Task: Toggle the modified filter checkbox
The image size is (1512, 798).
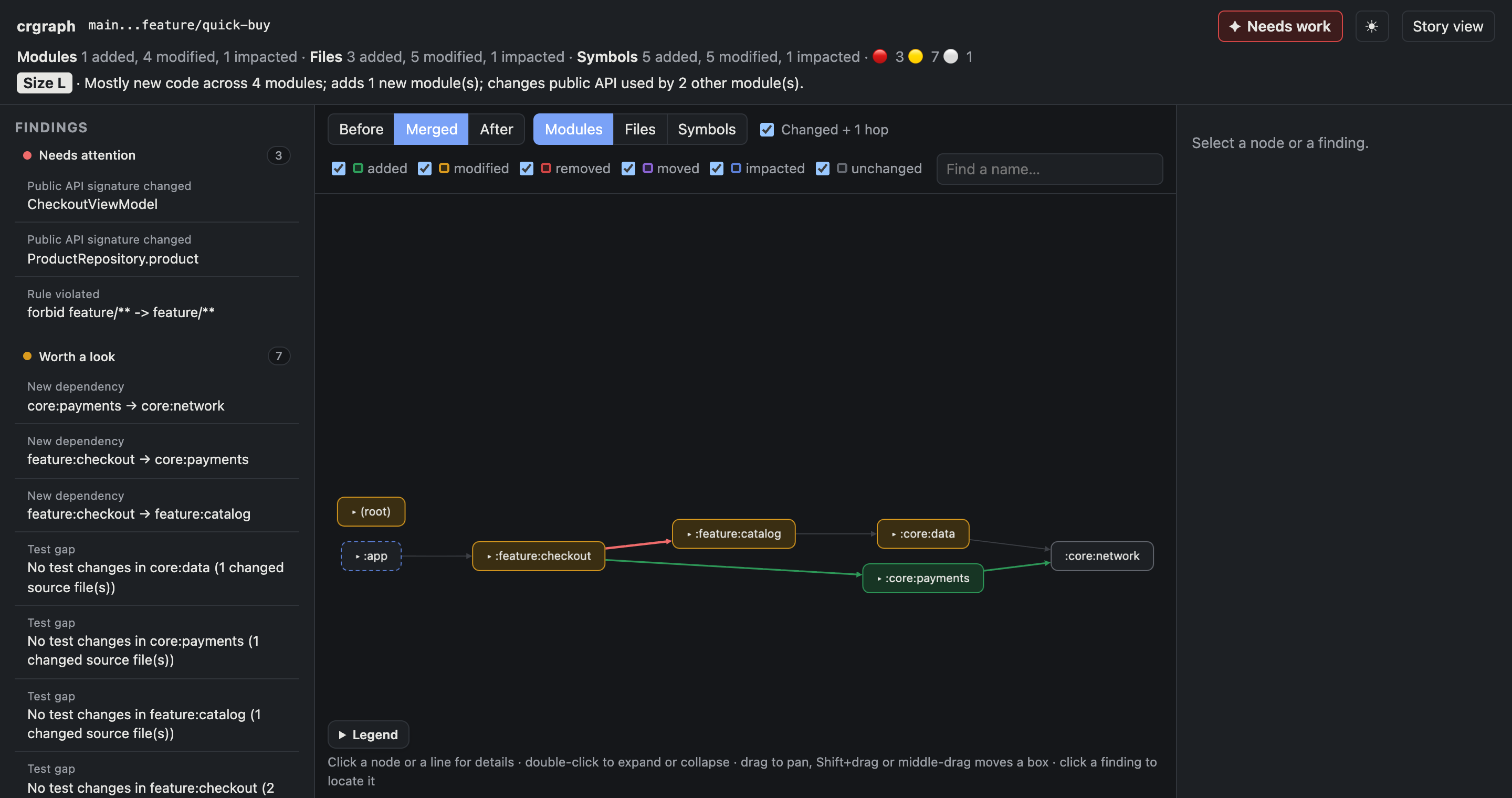Action: pos(425,169)
